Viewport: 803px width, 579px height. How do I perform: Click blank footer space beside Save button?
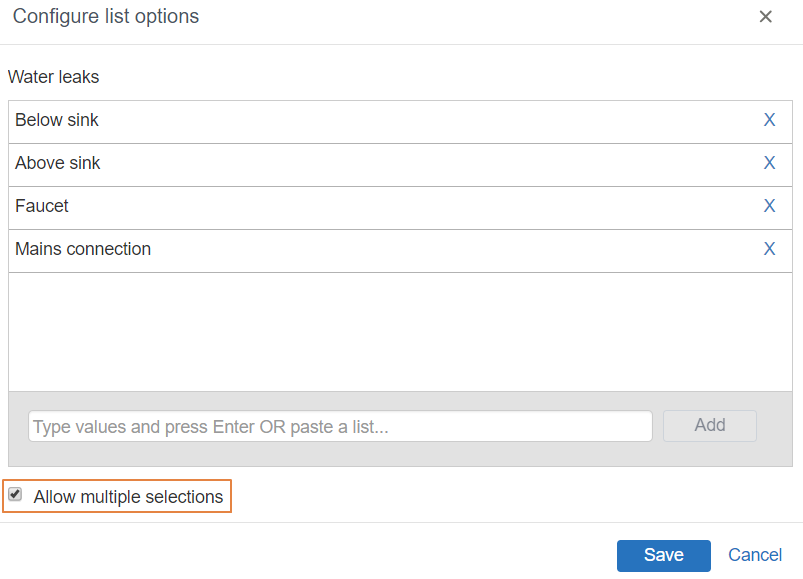click(x=307, y=555)
